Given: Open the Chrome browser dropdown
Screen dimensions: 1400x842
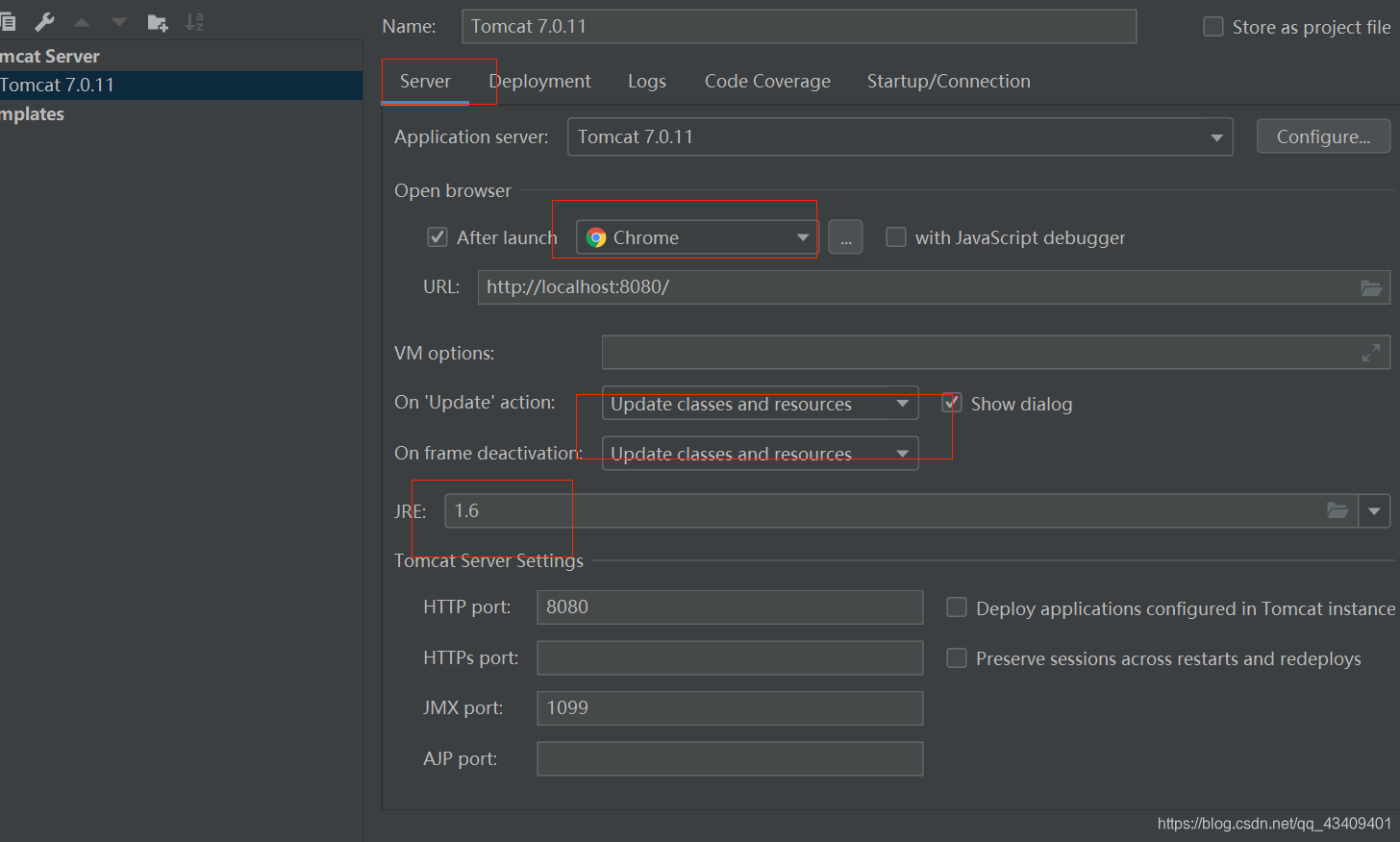Looking at the screenshot, I should pos(697,237).
